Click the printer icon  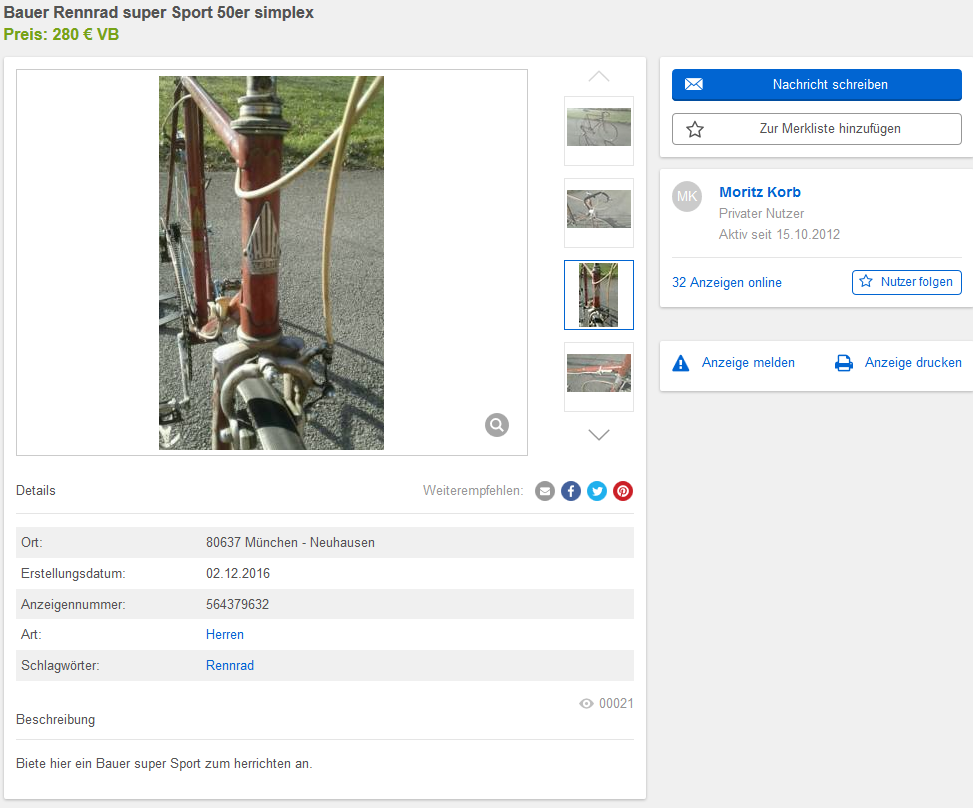click(x=844, y=363)
